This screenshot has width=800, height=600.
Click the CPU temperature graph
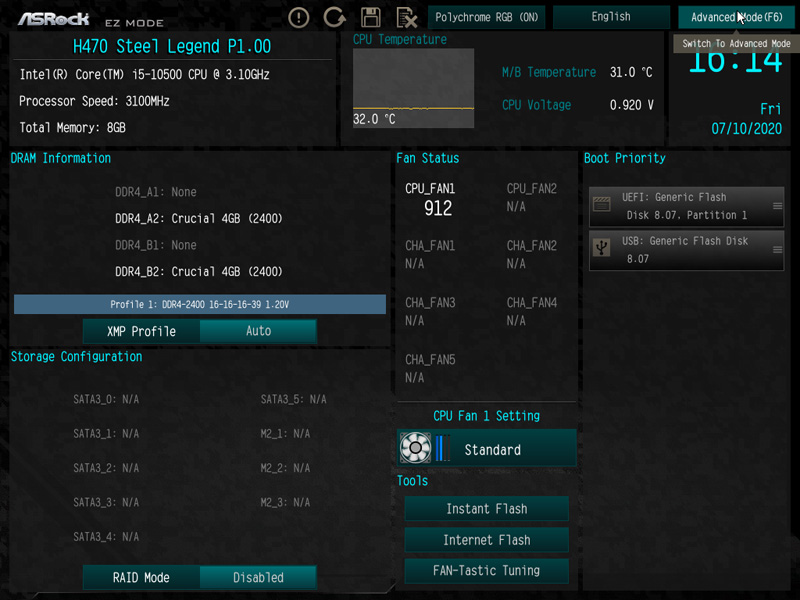point(413,88)
